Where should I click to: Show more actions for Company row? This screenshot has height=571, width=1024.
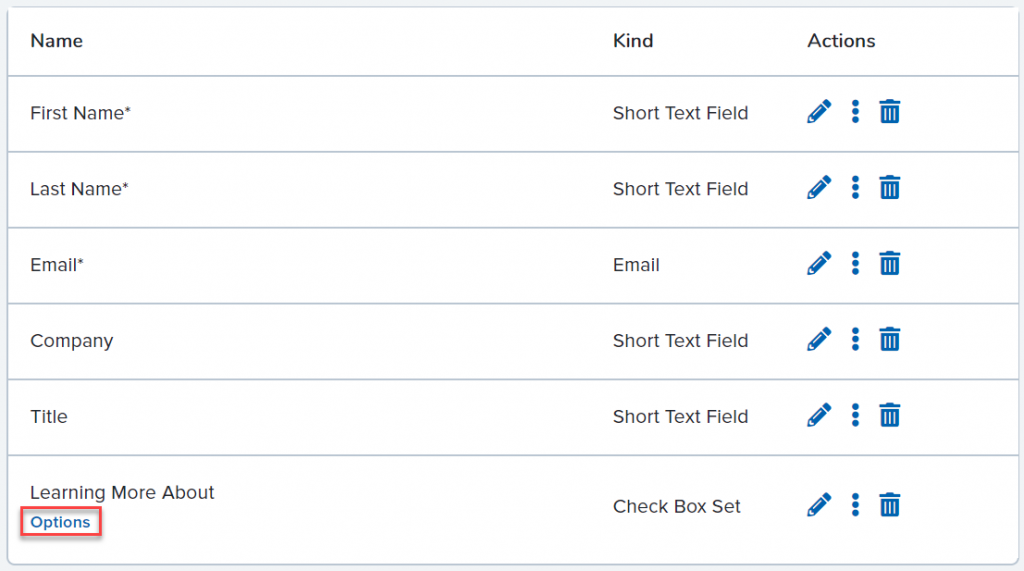[x=855, y=340]
